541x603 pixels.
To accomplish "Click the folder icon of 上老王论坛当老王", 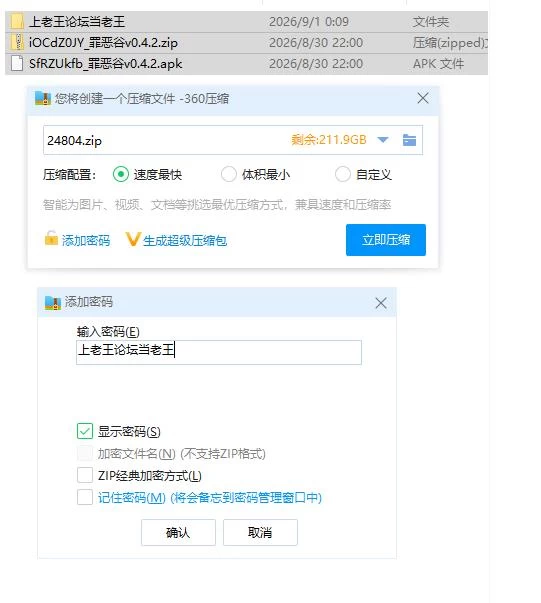I will pos(17,22).
